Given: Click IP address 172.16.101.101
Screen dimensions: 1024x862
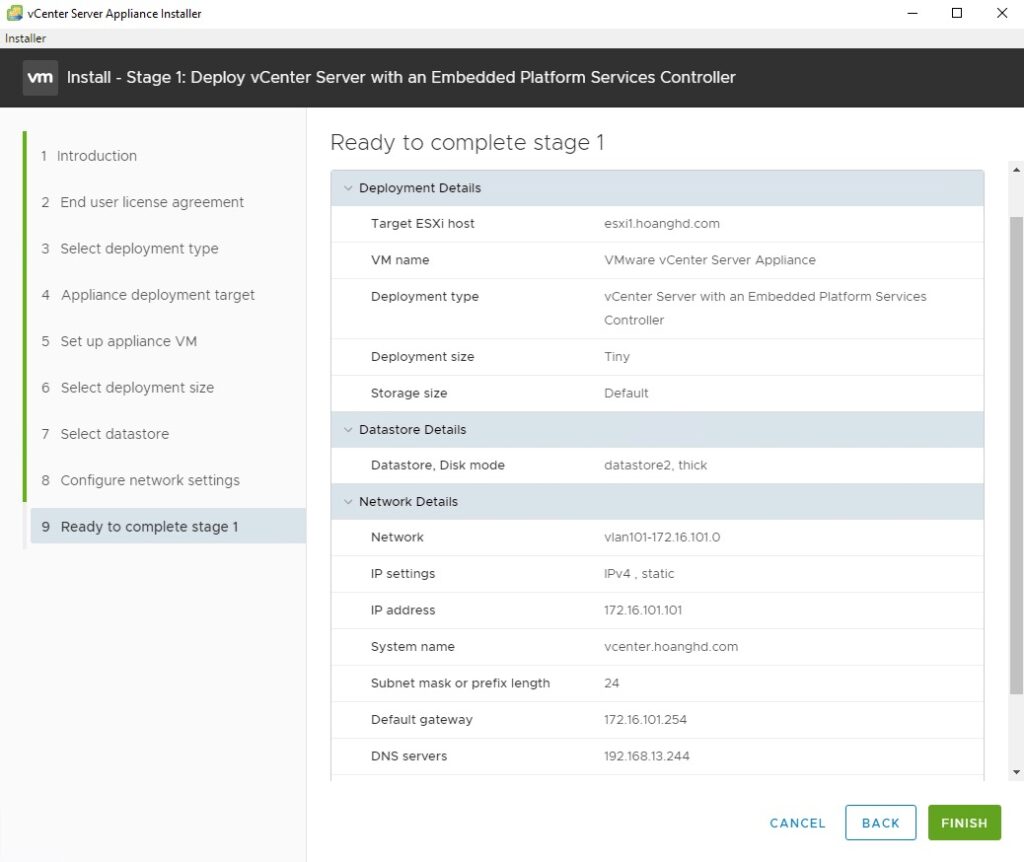Looking at the screenshot, I should click(643, 610).
